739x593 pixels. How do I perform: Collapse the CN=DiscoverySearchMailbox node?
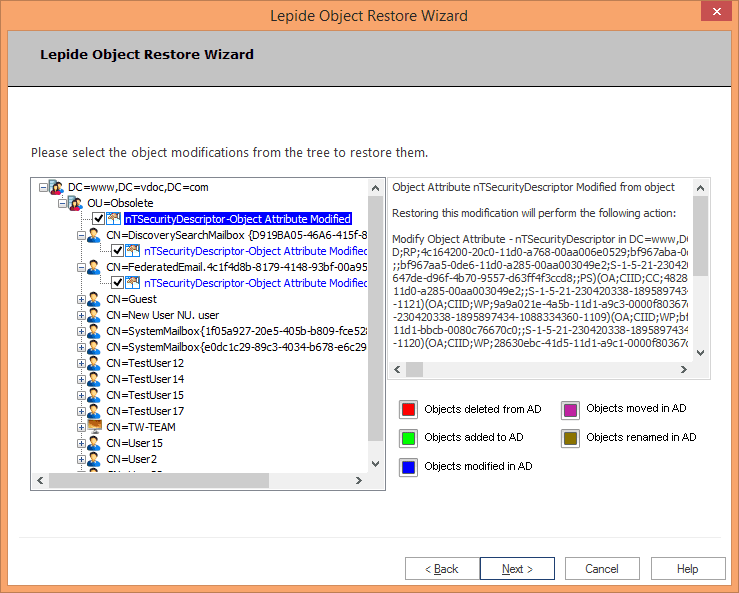pos(81,235)
